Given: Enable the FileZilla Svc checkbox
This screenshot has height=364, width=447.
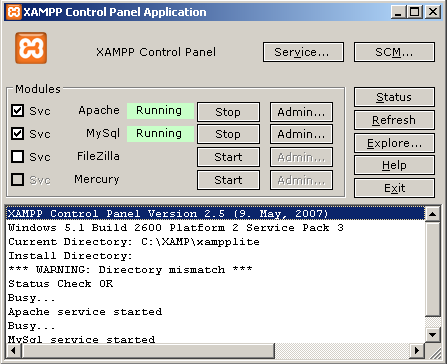Looking at the screenshot, I should pos(17,156).
